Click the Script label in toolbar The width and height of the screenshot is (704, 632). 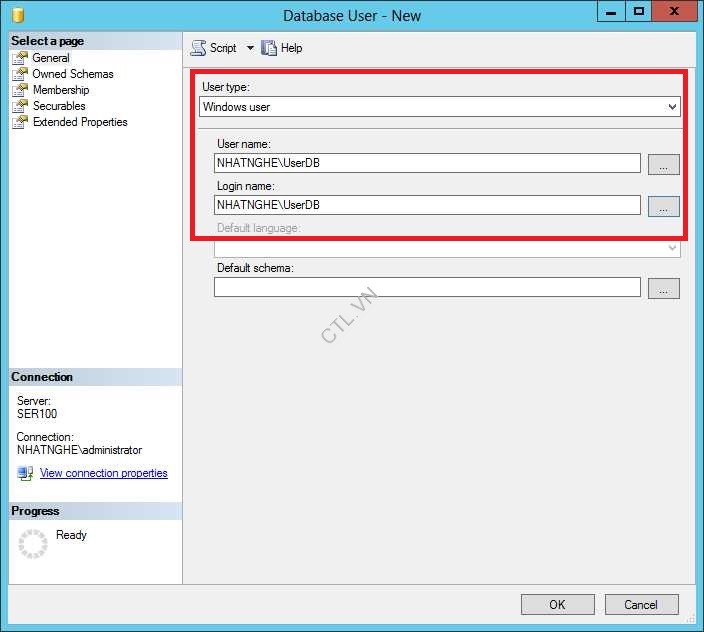click(223, 48)
